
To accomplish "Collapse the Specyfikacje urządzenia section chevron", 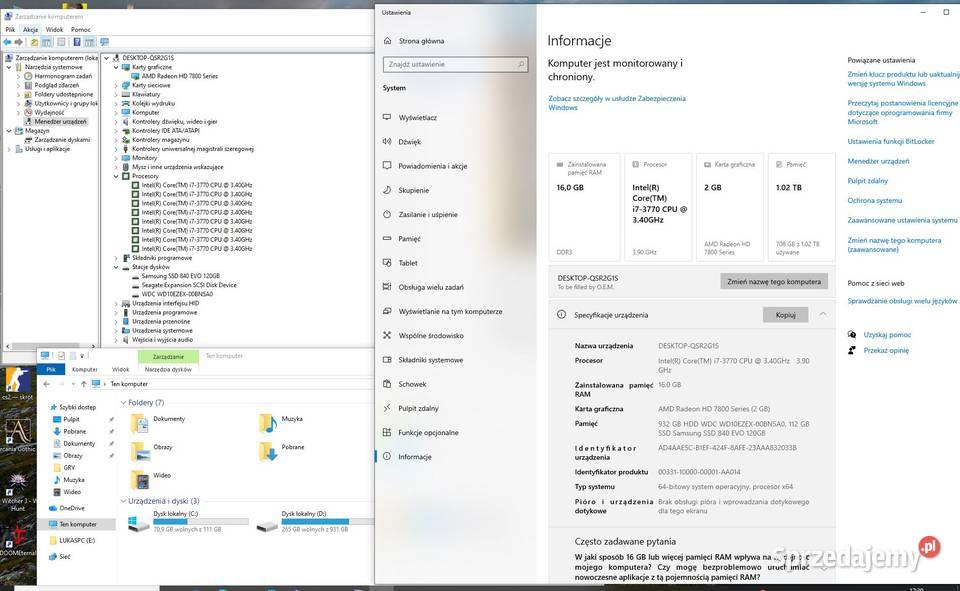I will coord(823,314).
